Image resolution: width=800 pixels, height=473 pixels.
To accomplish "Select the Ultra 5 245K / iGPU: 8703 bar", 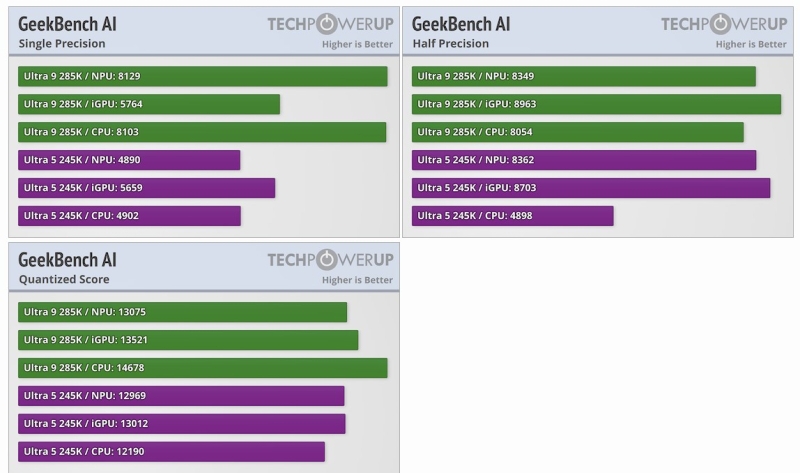I will pyautogui.click(x=591, y=188).
